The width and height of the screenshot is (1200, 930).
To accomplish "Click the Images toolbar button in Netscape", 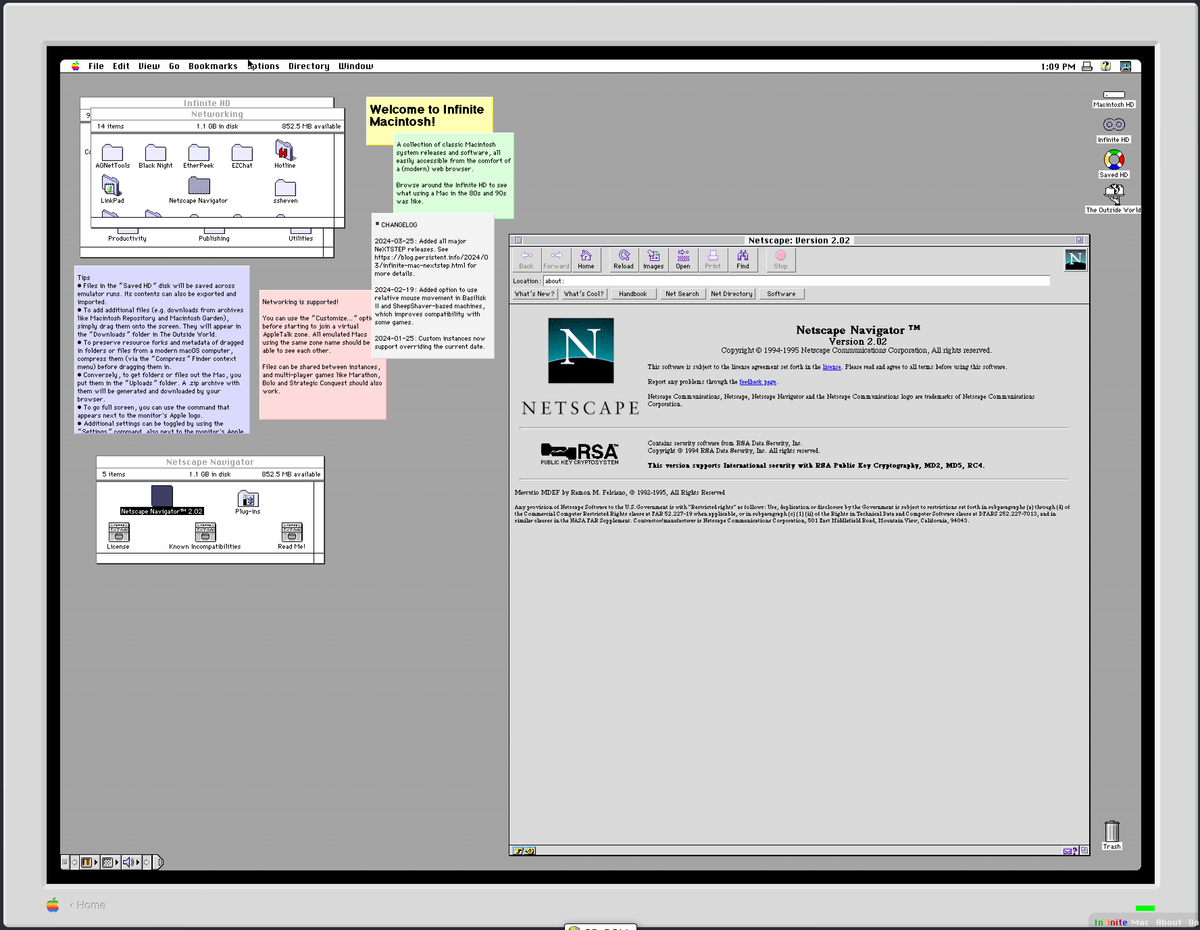I will tap(653, 259).
